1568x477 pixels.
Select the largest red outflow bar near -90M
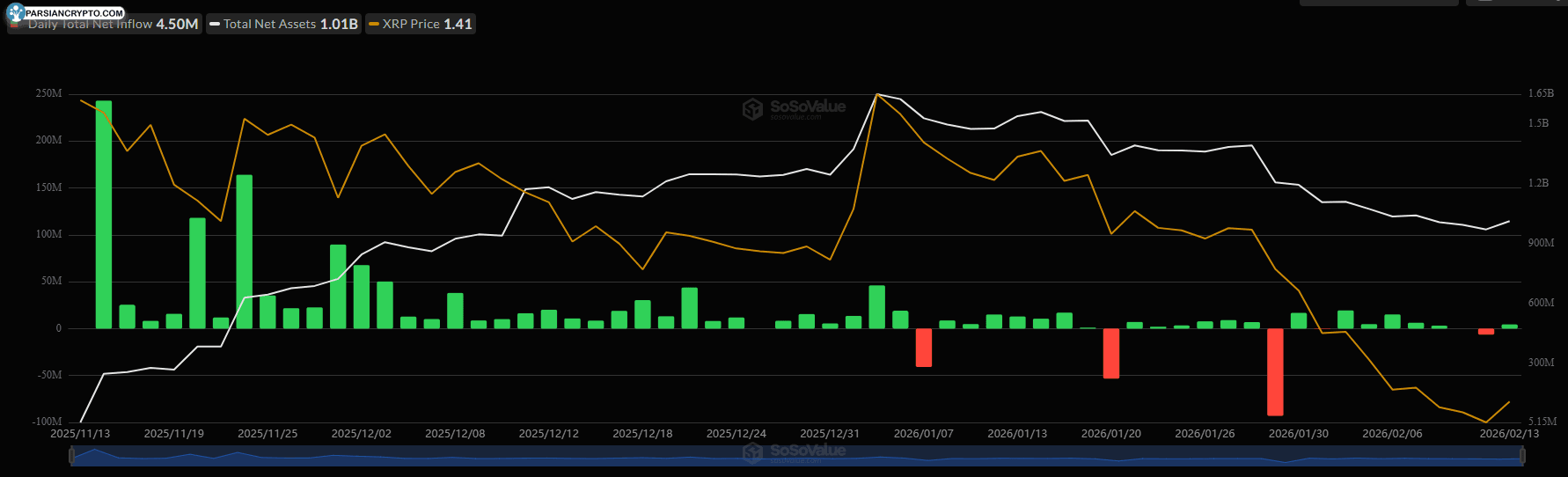pyautogui.click(x=1275, y=371)
